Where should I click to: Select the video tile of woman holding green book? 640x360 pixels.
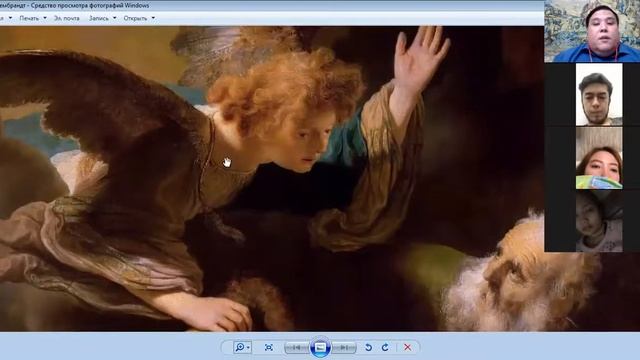point(599,158)
